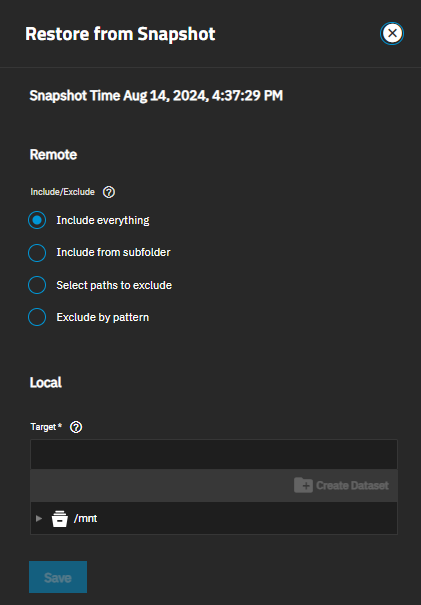Pick Select paths to exclude option

(x=37, y=285)
